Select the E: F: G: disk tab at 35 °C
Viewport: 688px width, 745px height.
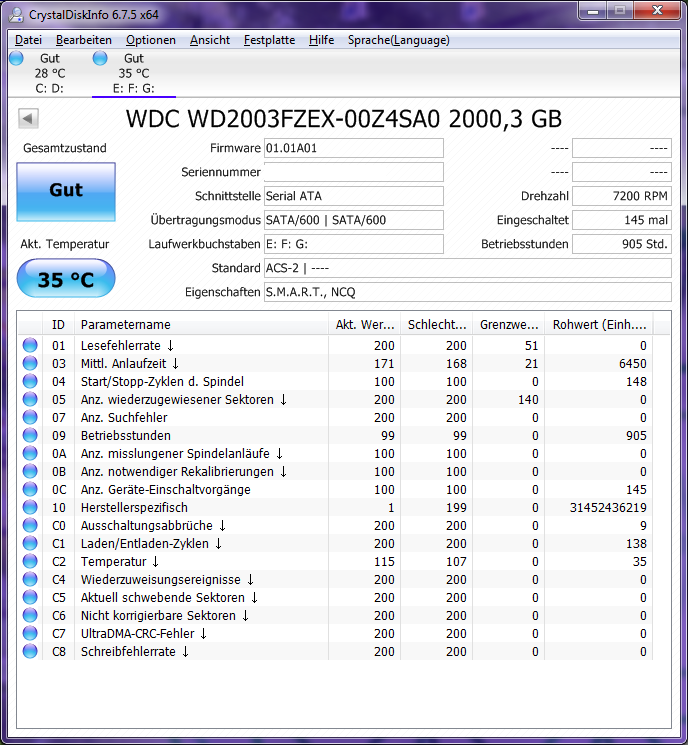coord(134,73)
